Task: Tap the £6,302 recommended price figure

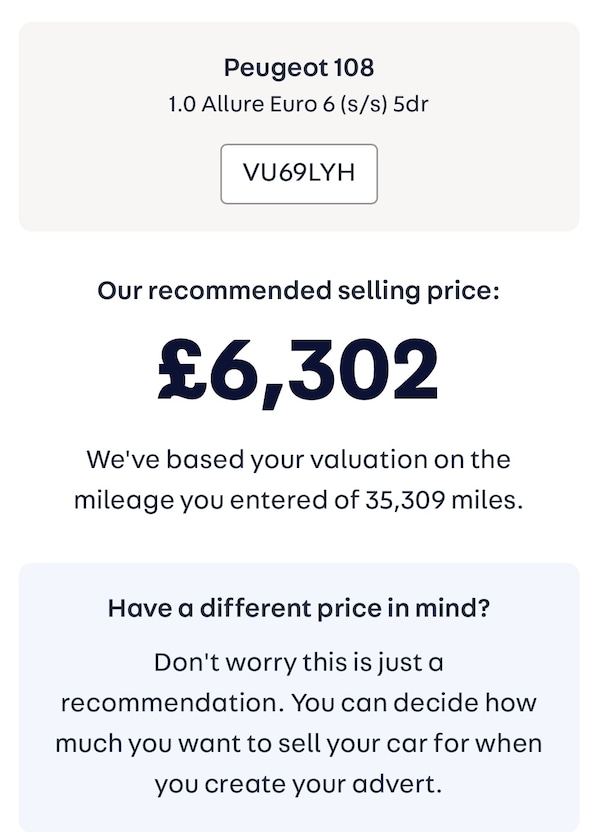Action: click(299, 371)
